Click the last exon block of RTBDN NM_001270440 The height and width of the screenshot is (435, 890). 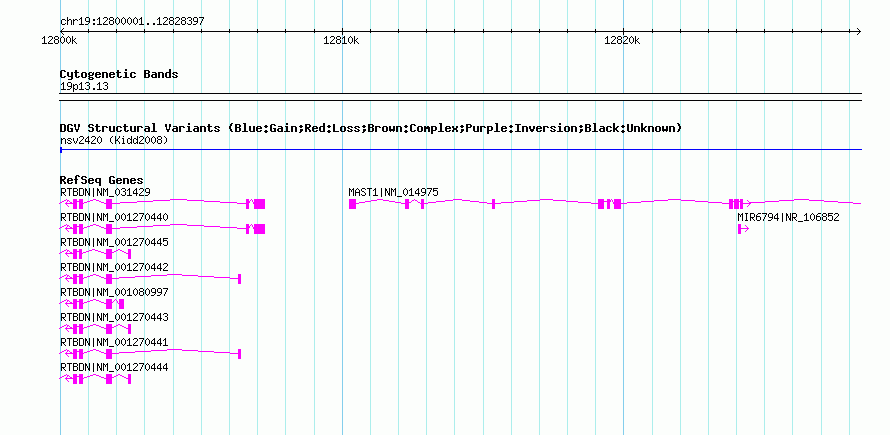[x=260, y=229]
